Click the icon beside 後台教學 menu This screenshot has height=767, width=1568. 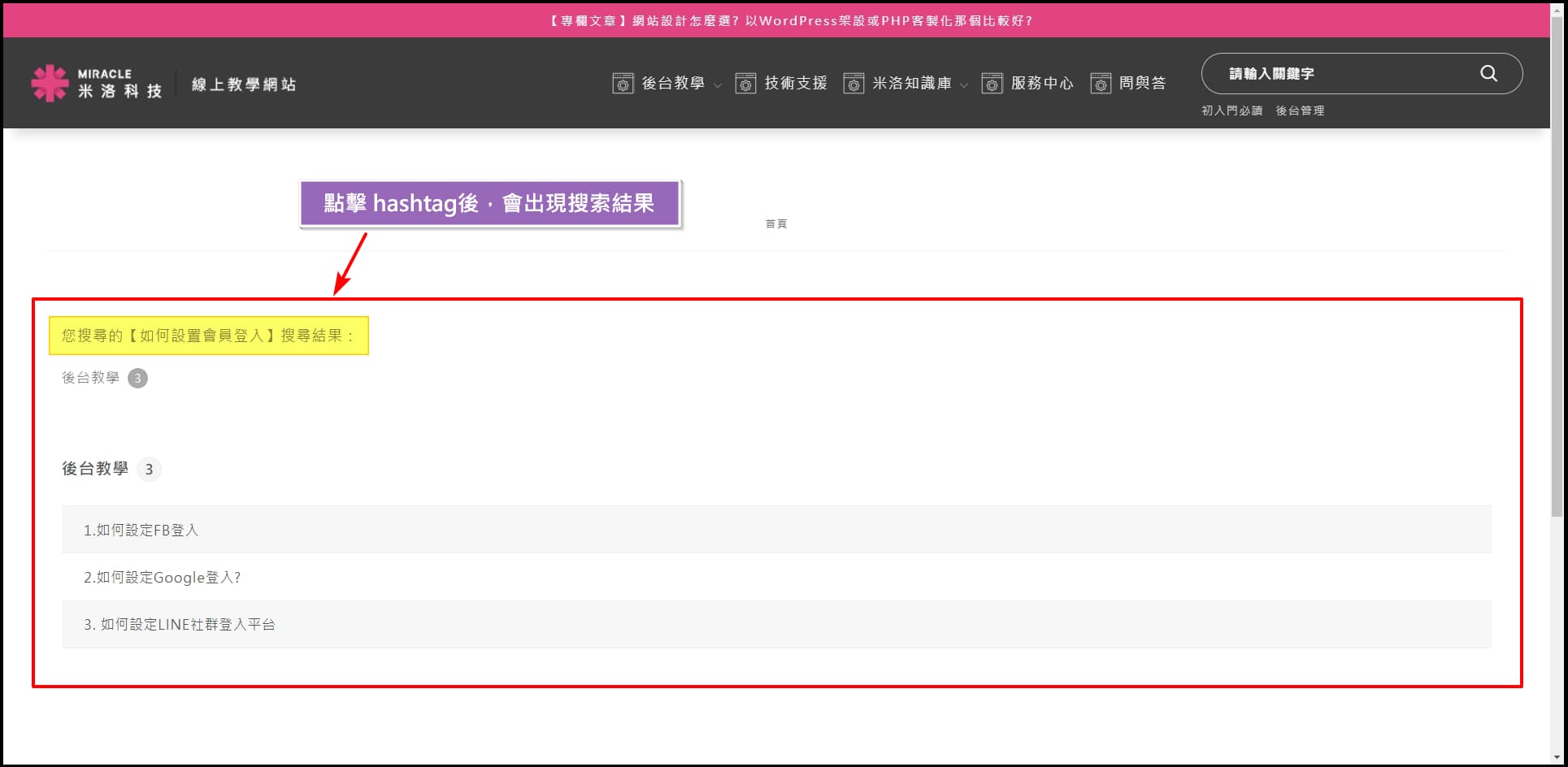(623, 84)
